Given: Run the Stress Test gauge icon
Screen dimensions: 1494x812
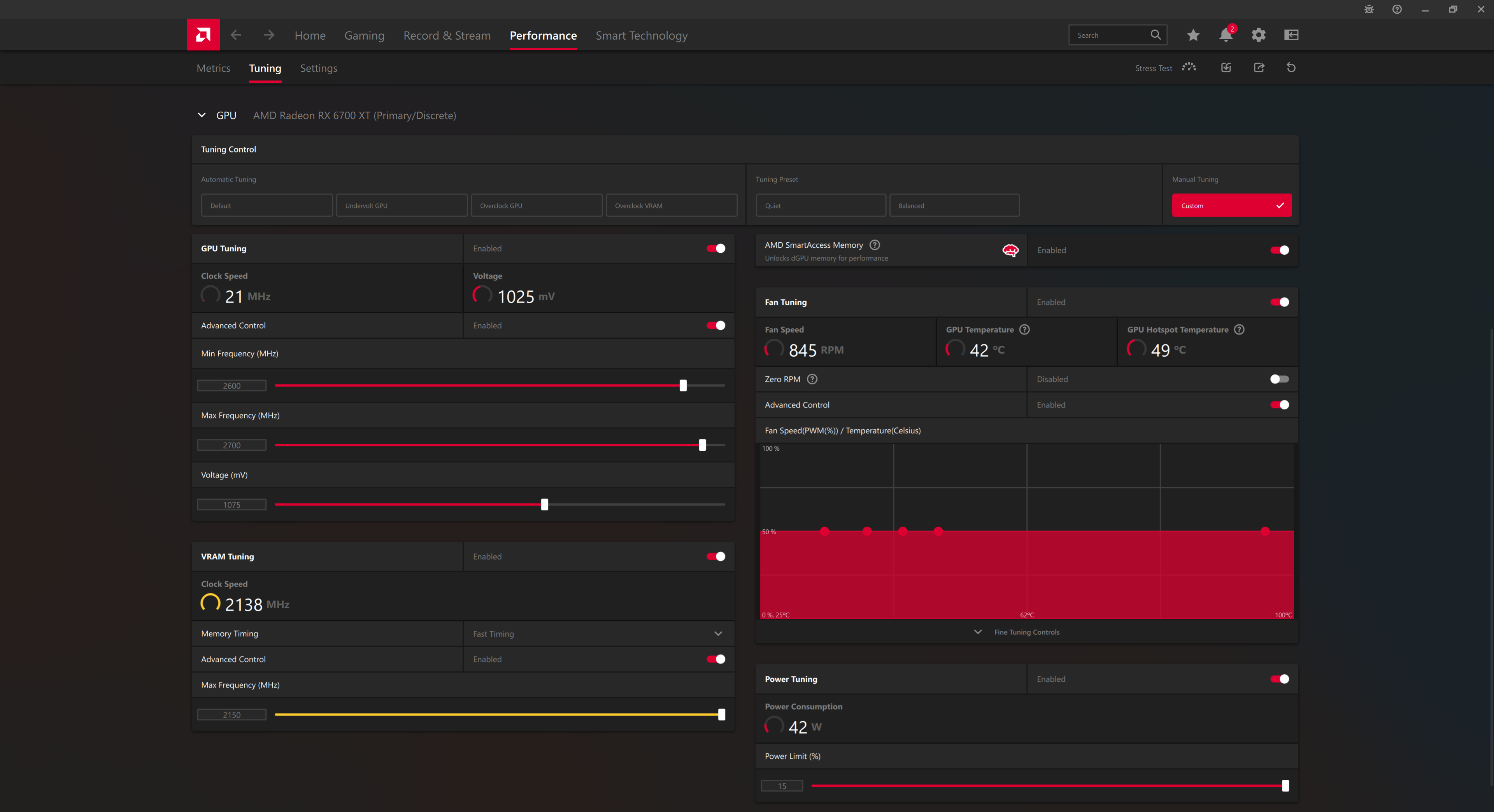Looking at the screenshot, I should 1189,67.
